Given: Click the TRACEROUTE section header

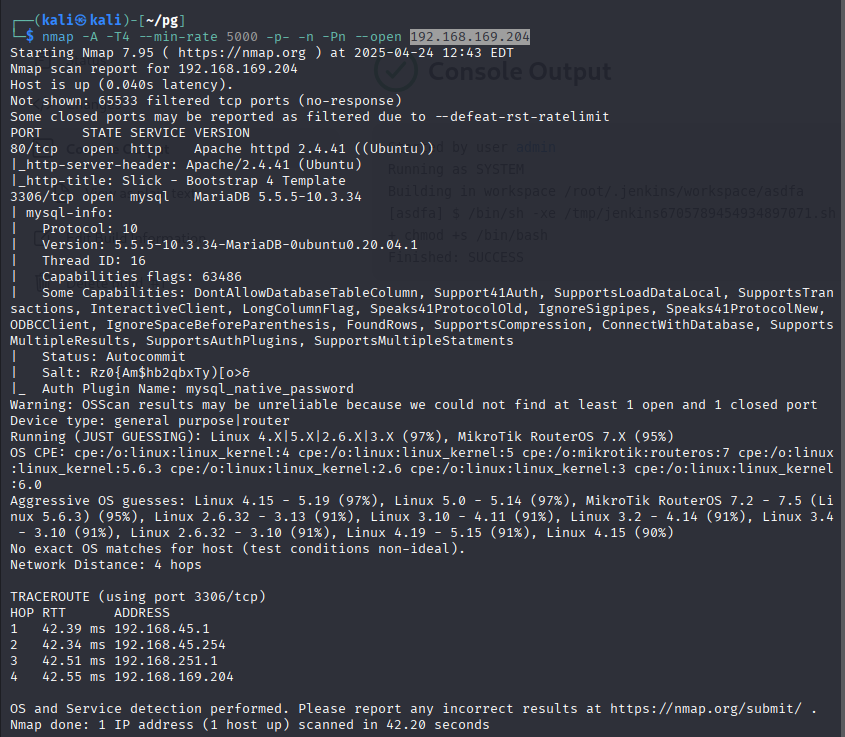Looking at the screenshot, I should coord(54,596).
